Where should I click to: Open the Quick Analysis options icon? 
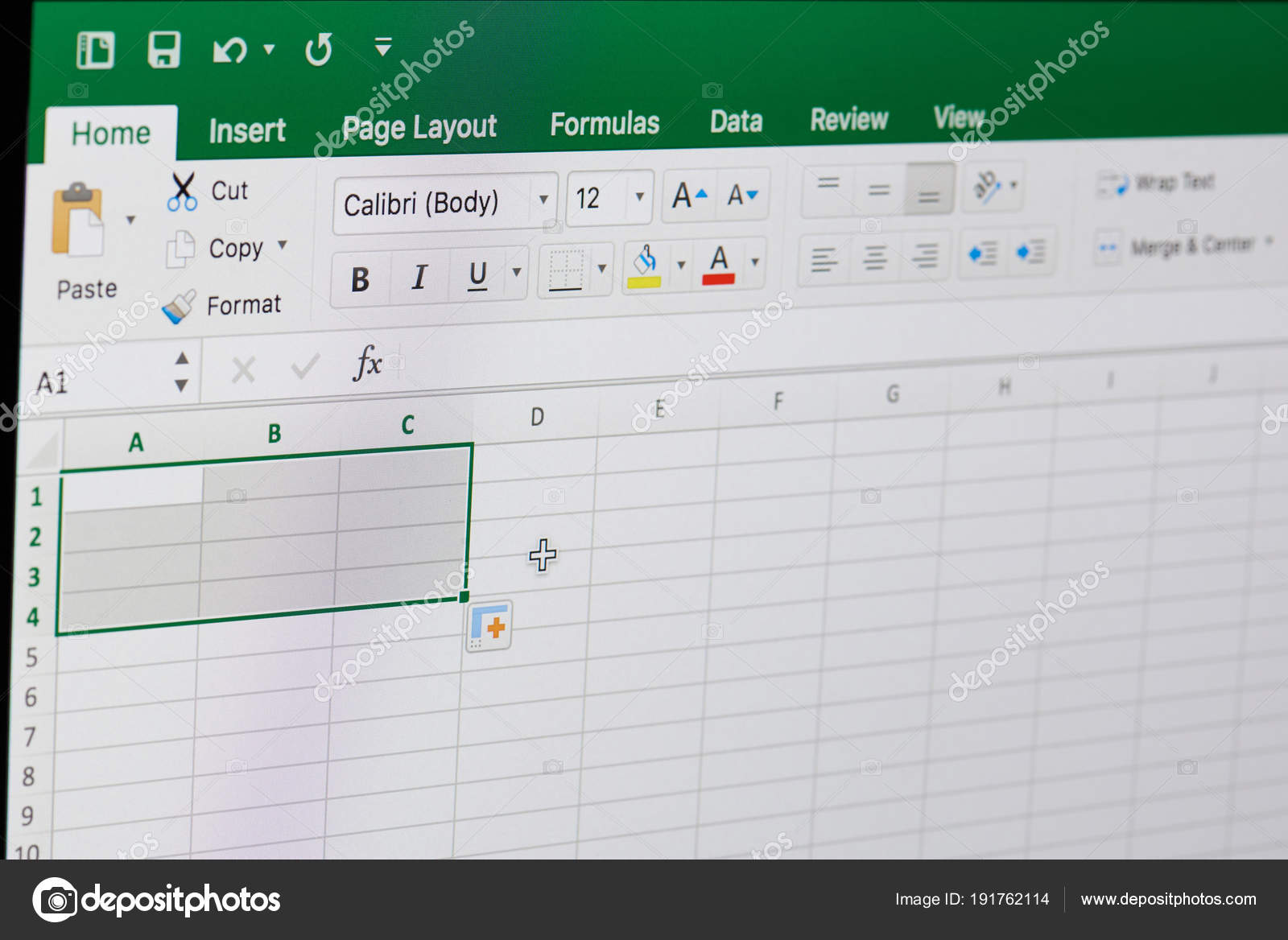489,625
